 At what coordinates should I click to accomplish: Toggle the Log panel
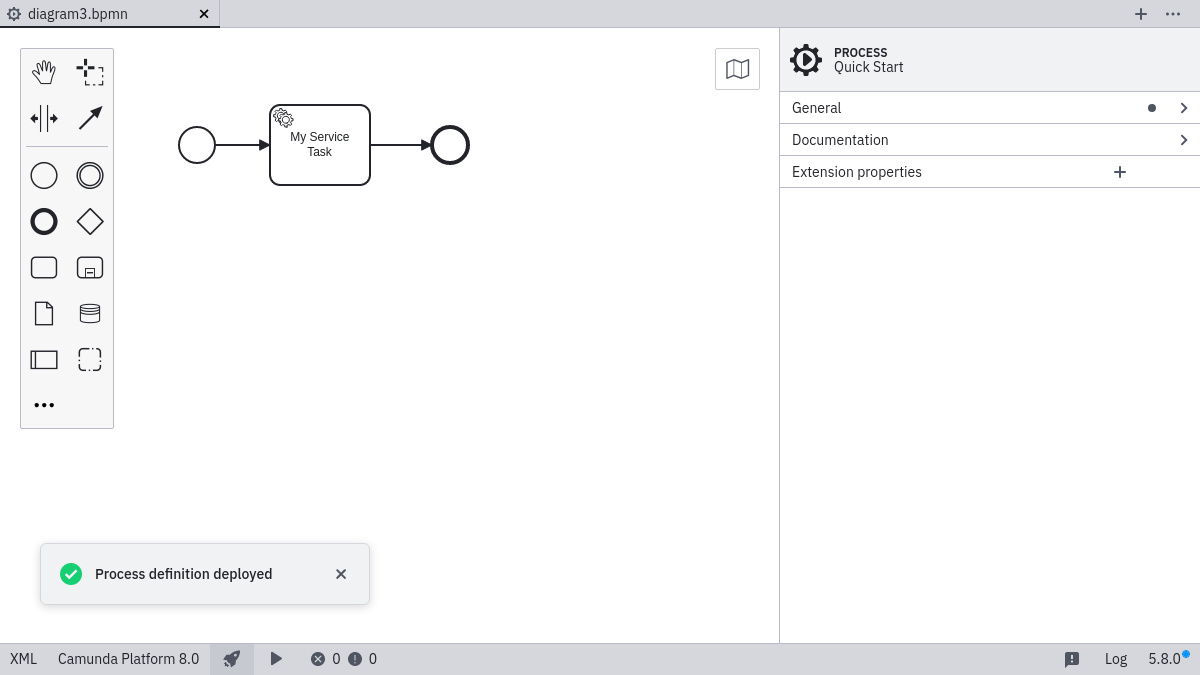point(1115,659)
